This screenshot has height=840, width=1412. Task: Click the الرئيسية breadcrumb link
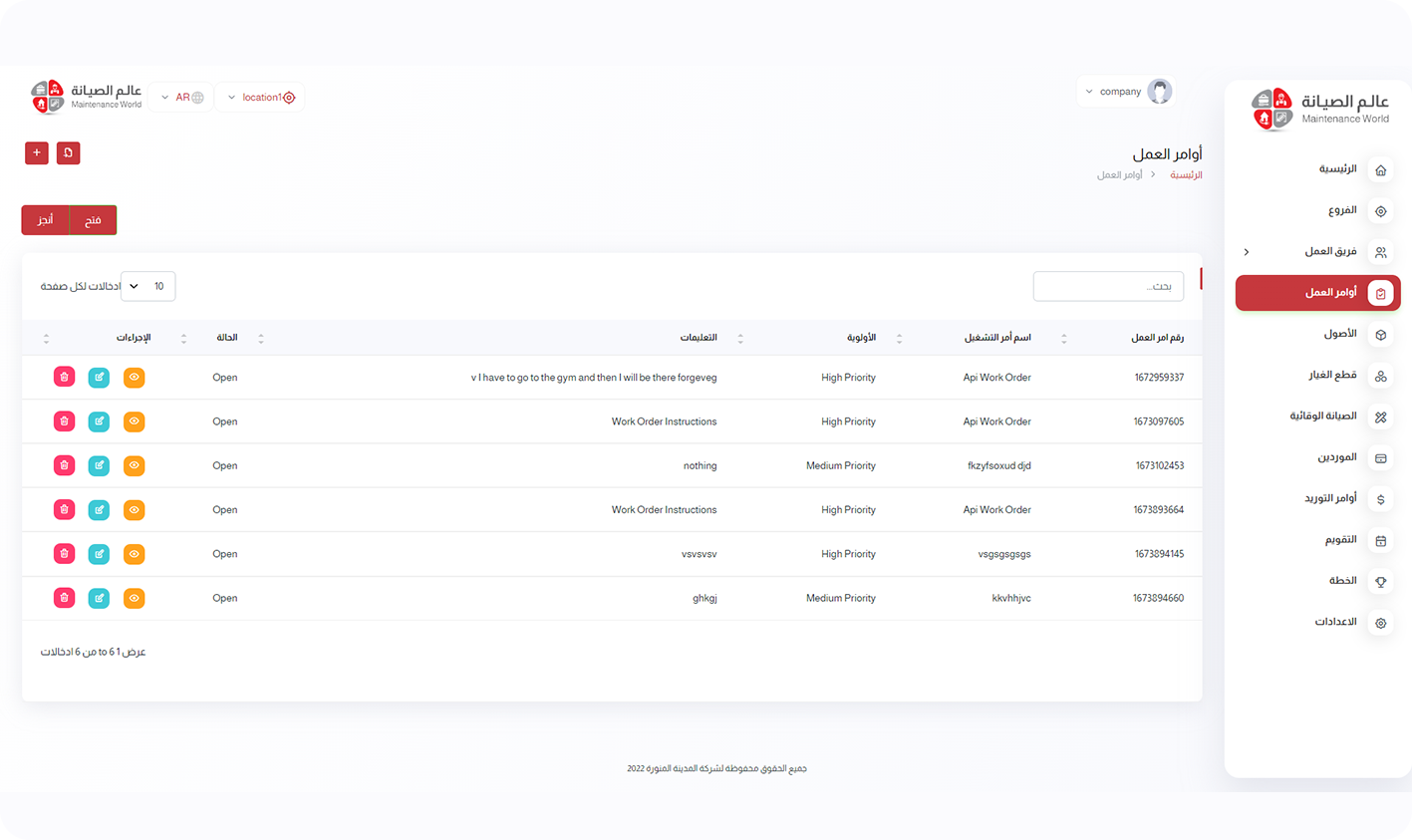[x=1185, y=175]
